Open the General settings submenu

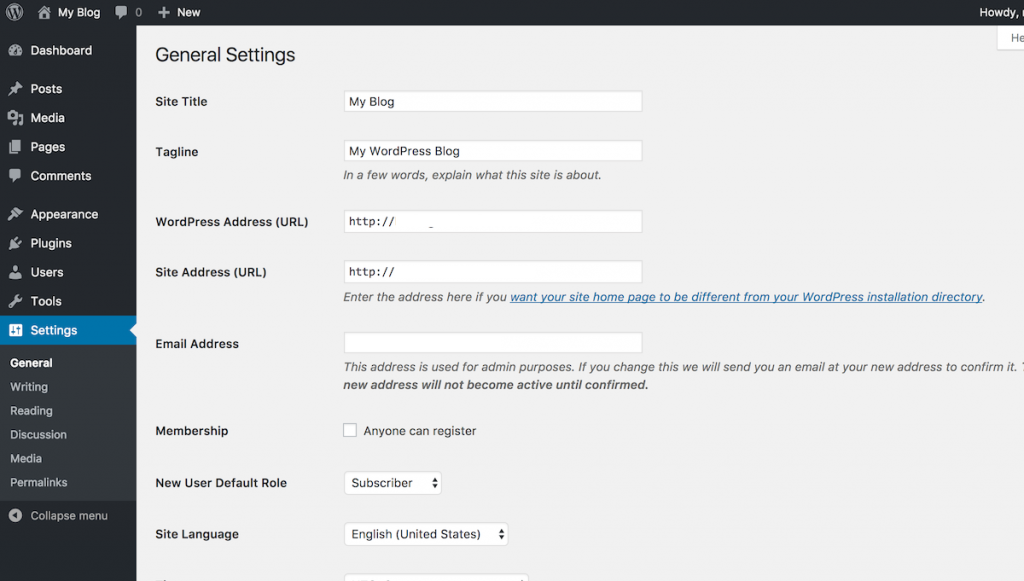pos(31,363)
